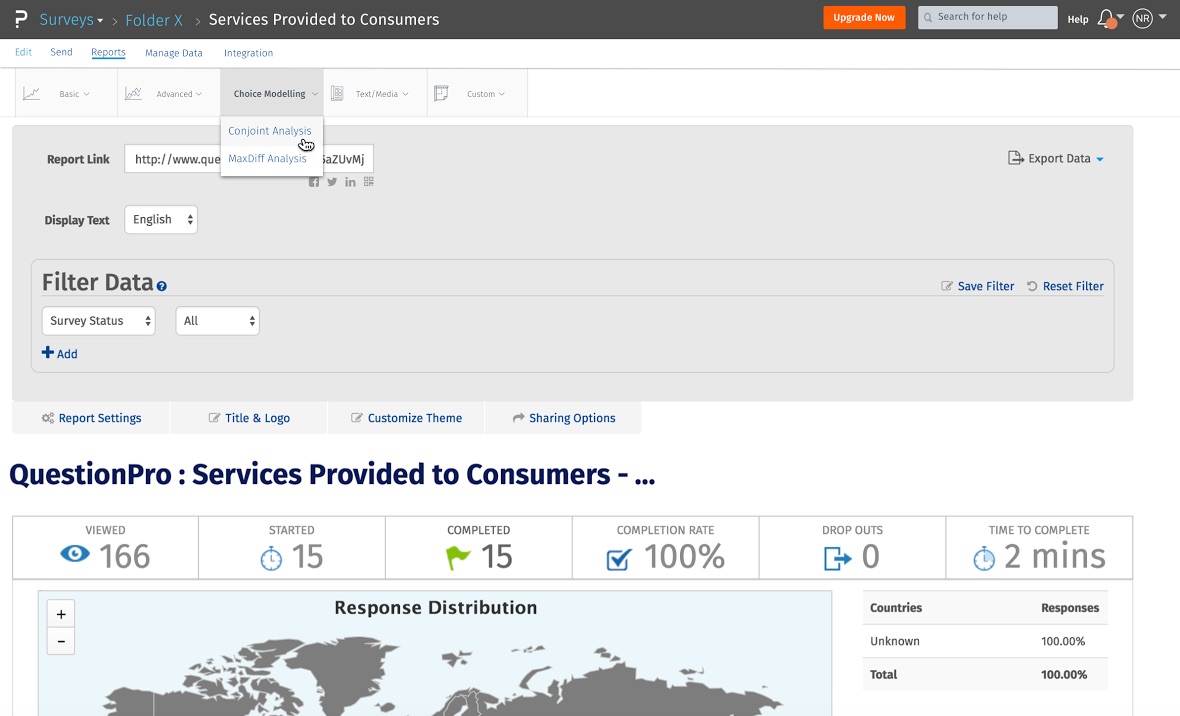The image size is (1180, 716).
Task: Share report link on Twitter
Action: 332,181
